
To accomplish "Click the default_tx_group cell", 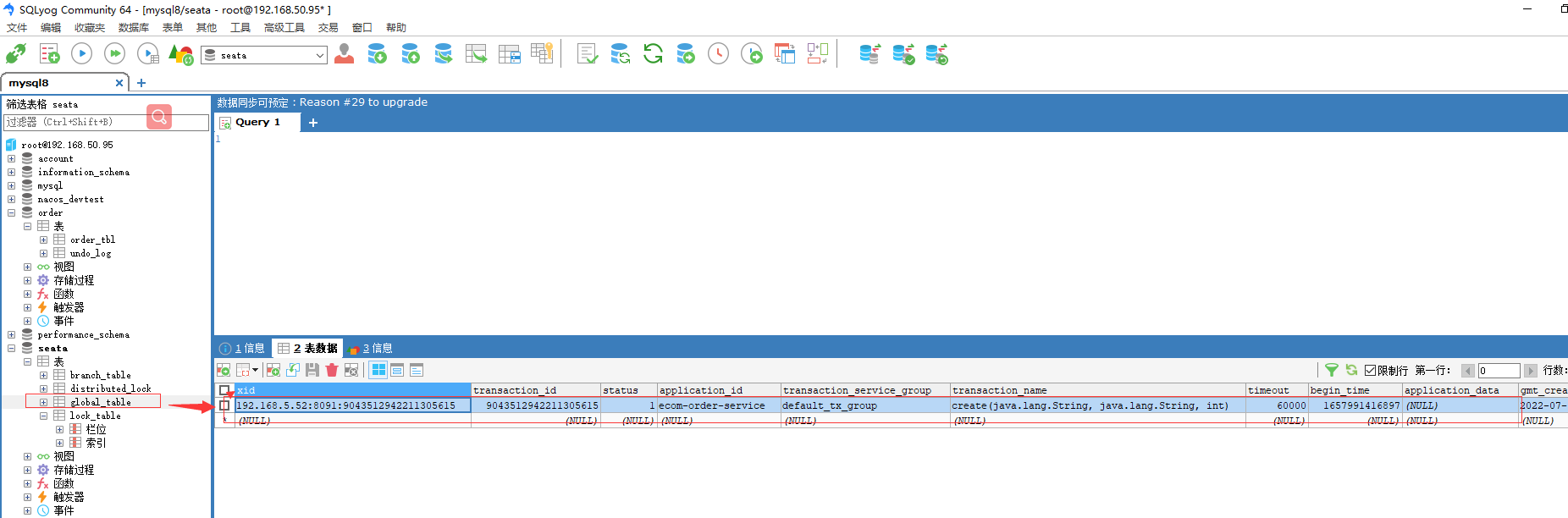I will (865, 405).
